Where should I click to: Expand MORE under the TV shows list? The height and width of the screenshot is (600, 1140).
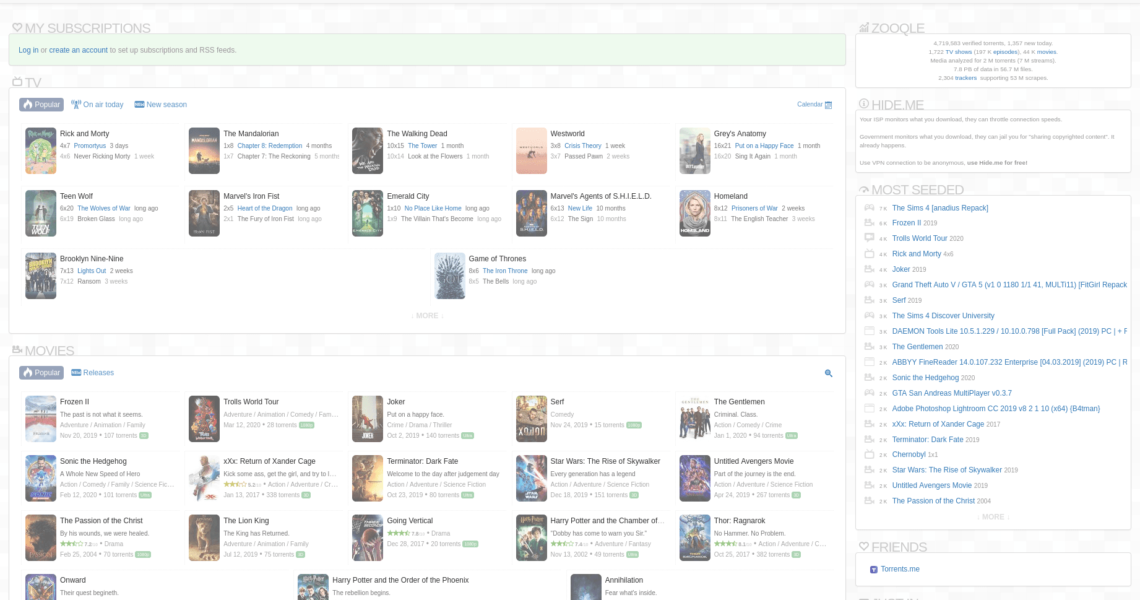coord(427,315)
